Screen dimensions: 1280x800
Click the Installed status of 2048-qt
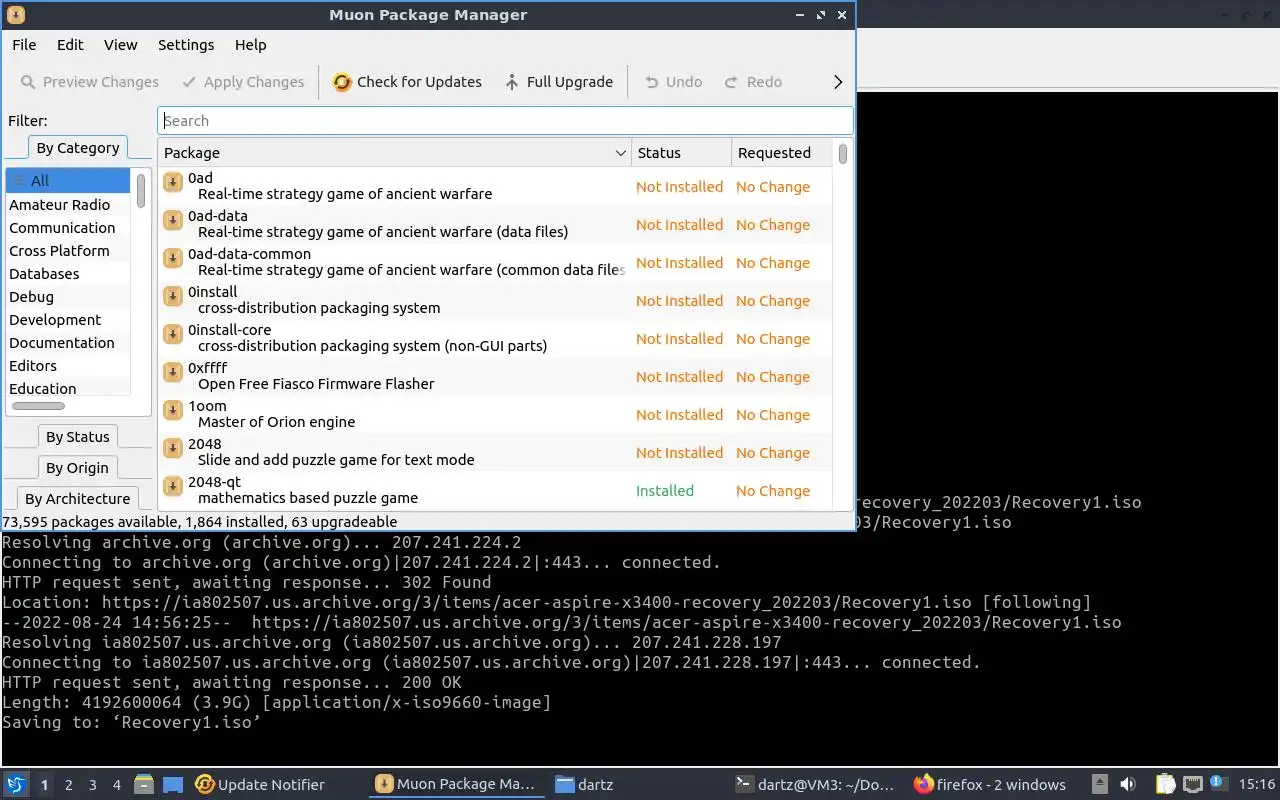665,491
